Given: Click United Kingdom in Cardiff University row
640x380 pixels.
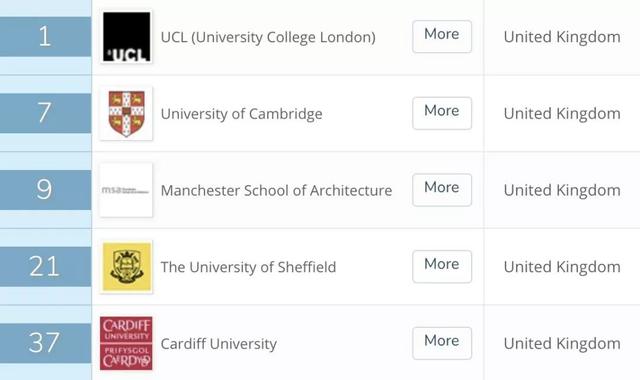Looking at the screenshot, I should click(562, 344).
